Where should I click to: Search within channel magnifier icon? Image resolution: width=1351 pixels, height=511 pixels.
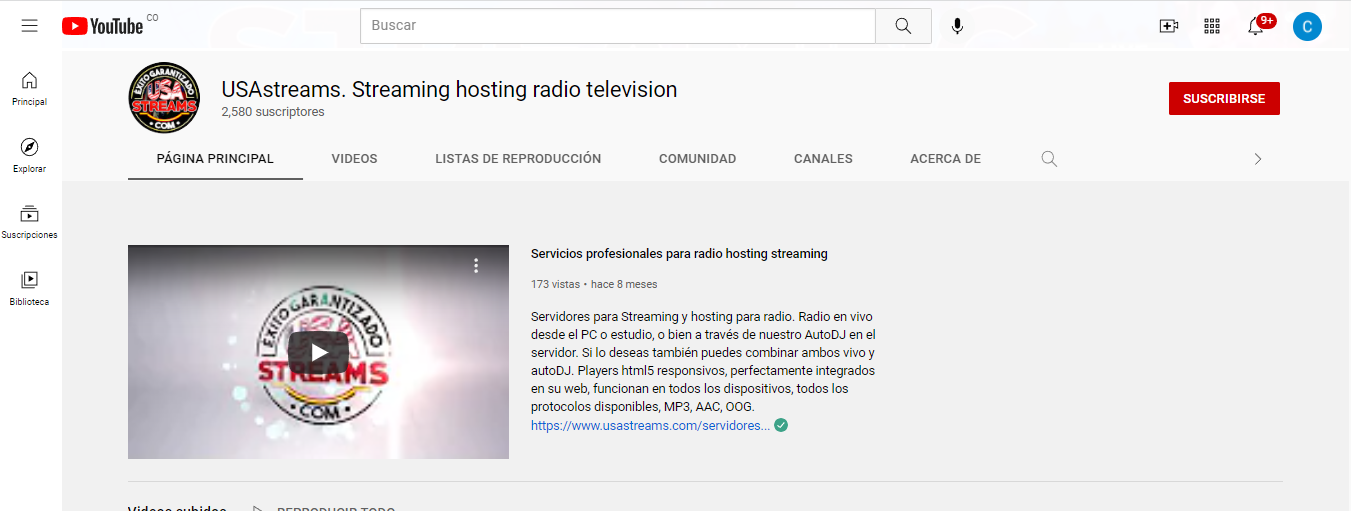[1049, 159]
